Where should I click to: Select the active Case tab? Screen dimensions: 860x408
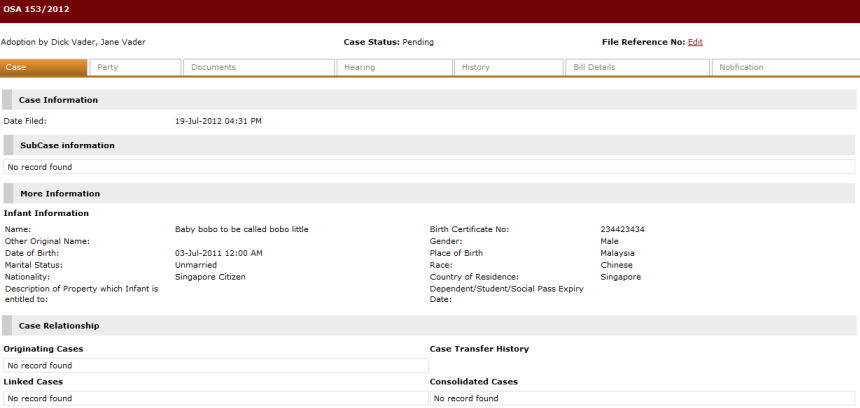point(43,67)
